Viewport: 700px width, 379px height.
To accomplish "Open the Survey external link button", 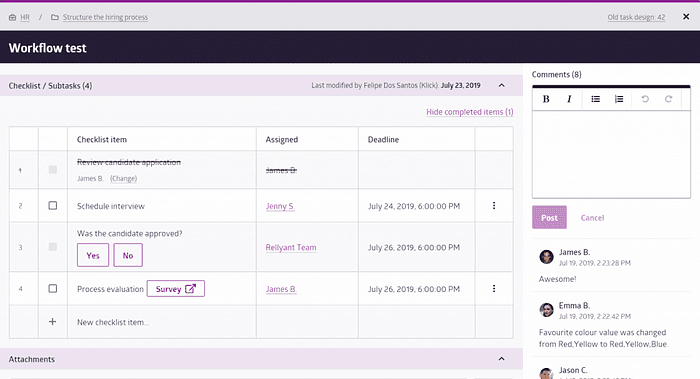I will coord(175,288).
